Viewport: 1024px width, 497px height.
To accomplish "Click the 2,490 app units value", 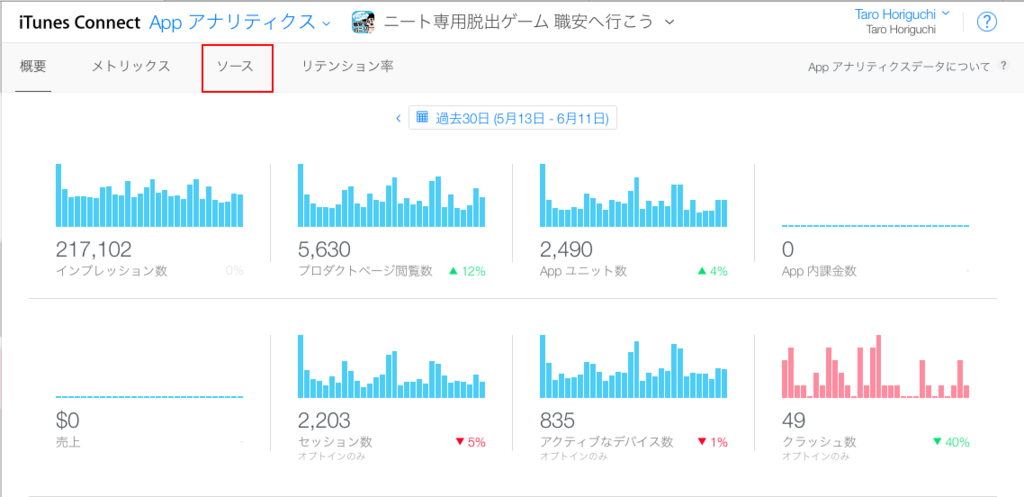I will point(567,249).
